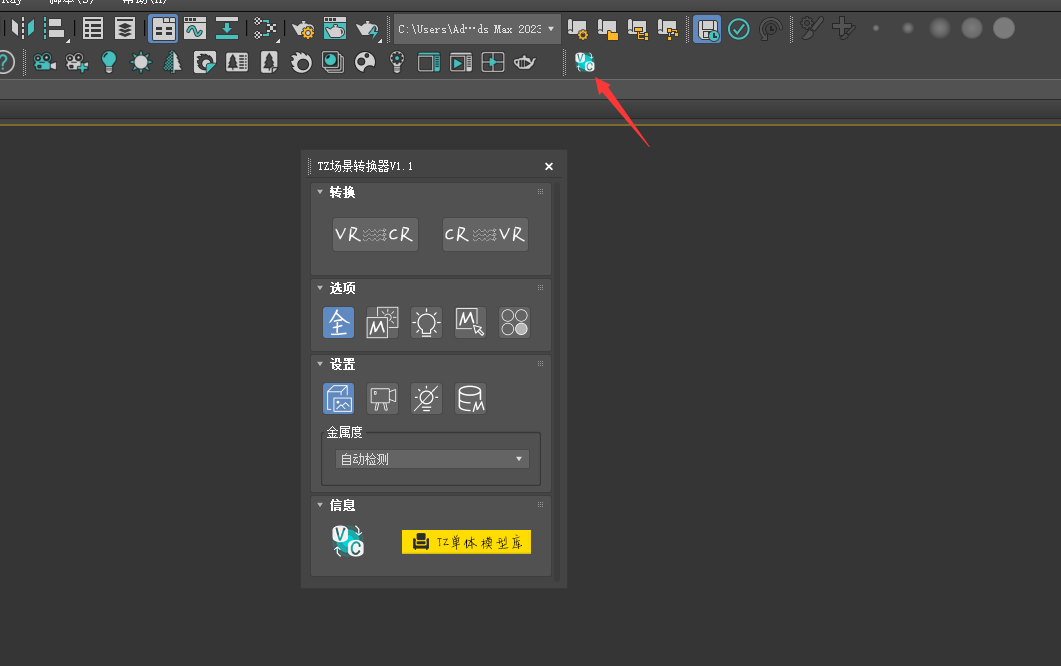
Task: Click the bulb with gear icon
Action: [397, 62]
